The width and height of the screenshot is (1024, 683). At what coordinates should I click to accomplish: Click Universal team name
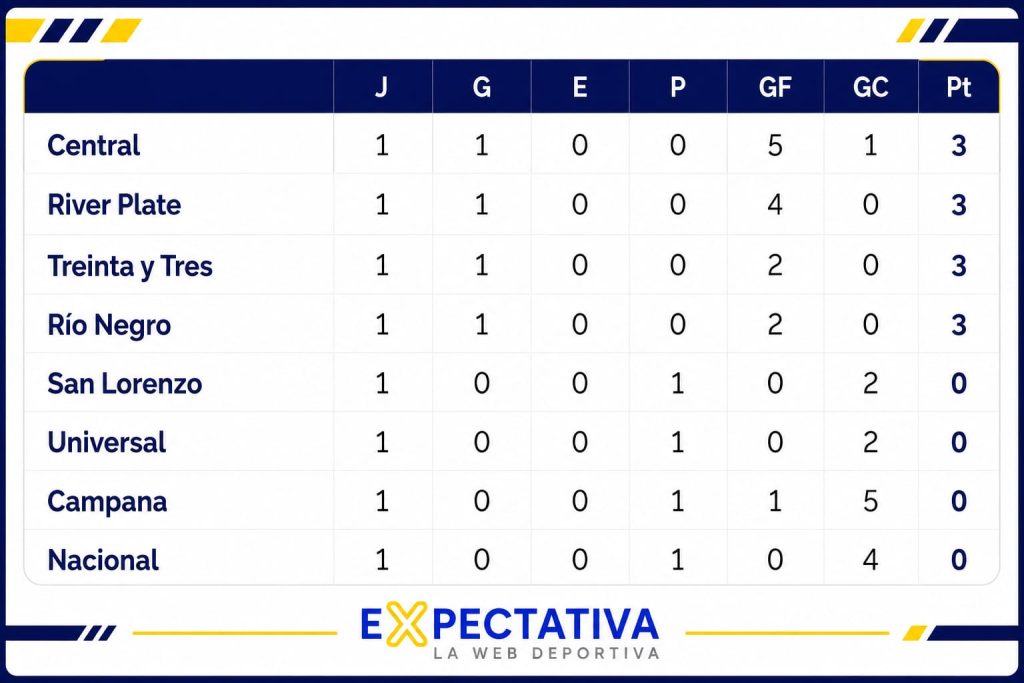pos(106,443)
